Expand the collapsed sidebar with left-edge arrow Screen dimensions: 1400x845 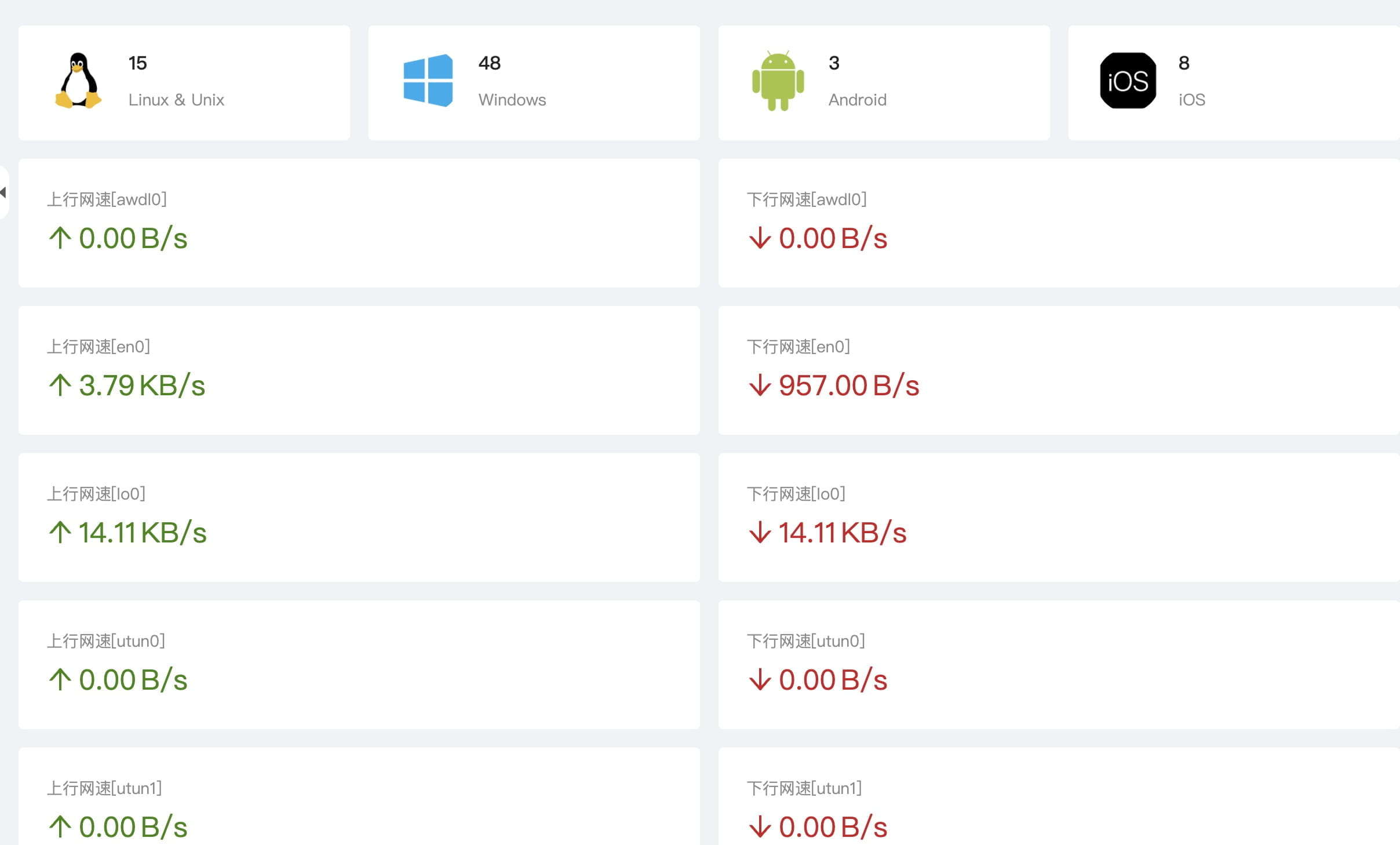[x=3, y=192]
